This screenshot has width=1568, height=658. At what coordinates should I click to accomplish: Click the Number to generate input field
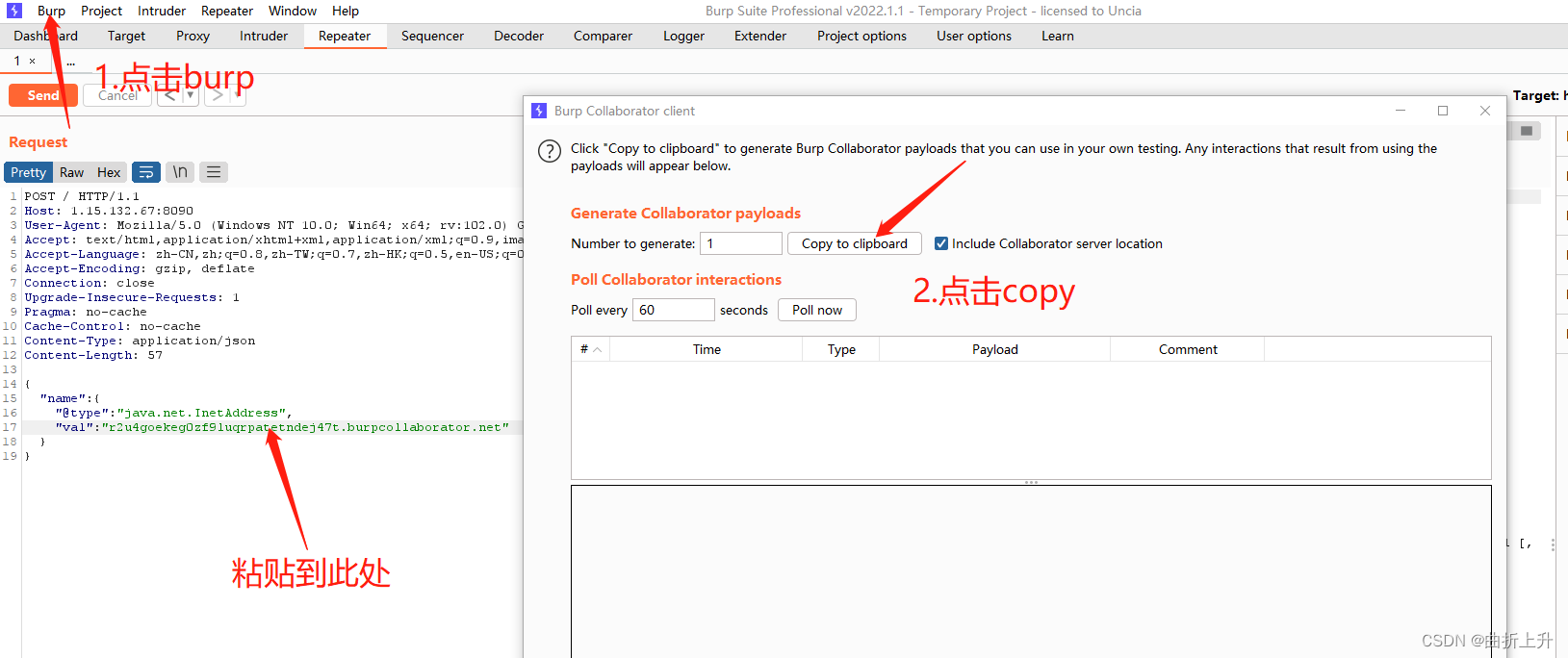pyautogui.click(x=741, y=243)
